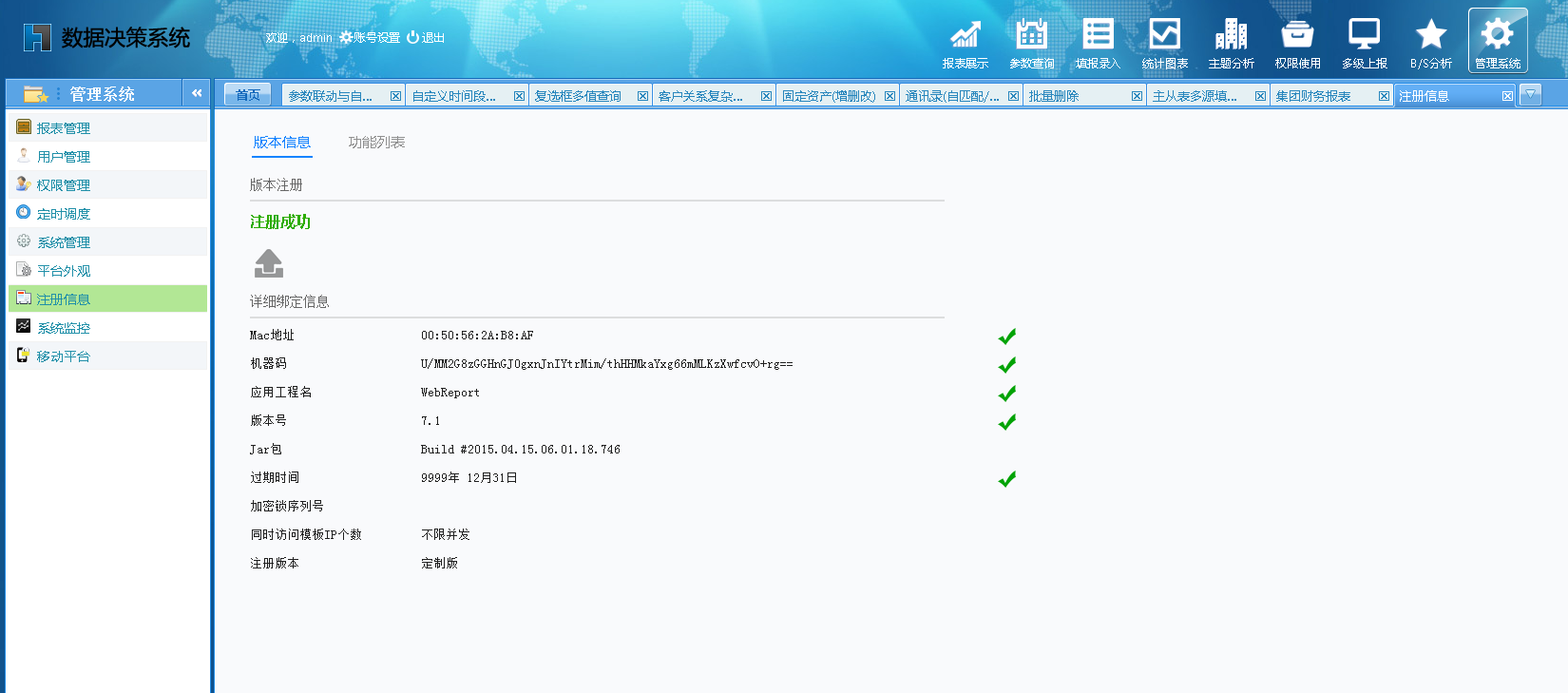
Task: Open 账号设置 account settings
Action: click(x=370, y=38)
